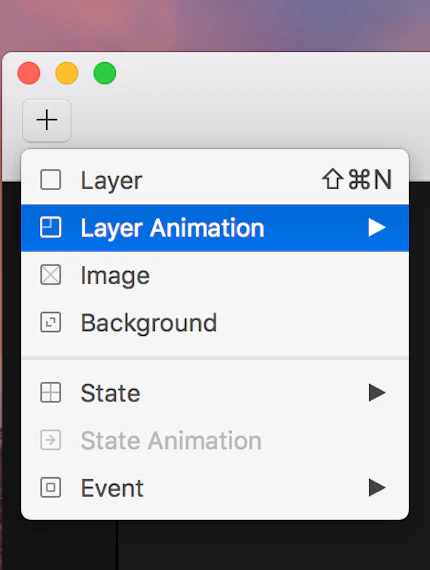The image size is (430, 570).
Task: Click the Background layer icon
Action: tap(51, 322)
